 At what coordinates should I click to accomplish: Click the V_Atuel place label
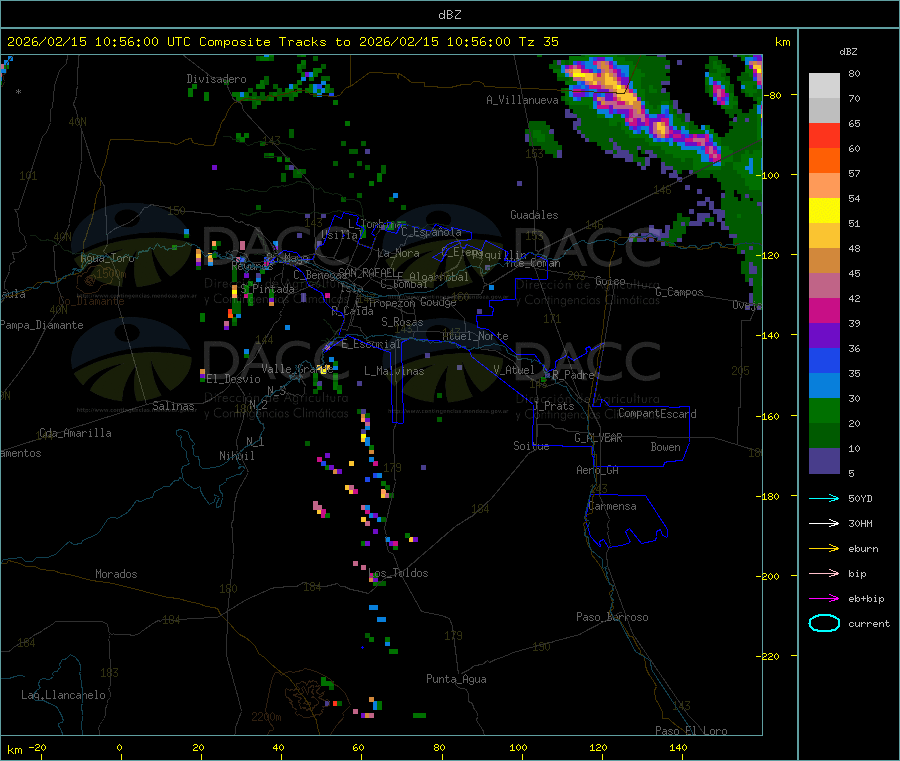click(514, 370)
